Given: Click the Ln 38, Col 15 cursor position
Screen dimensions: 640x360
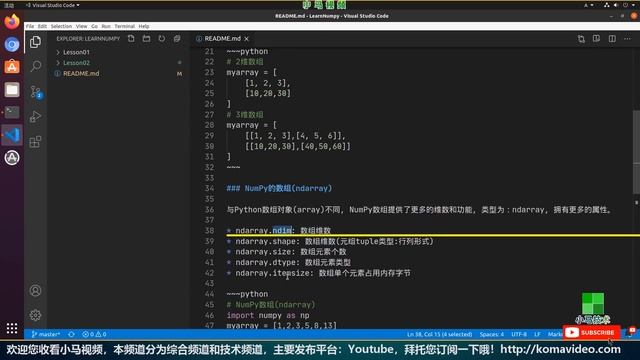Looking at the screenshot, I should click(x=439, y=334).
